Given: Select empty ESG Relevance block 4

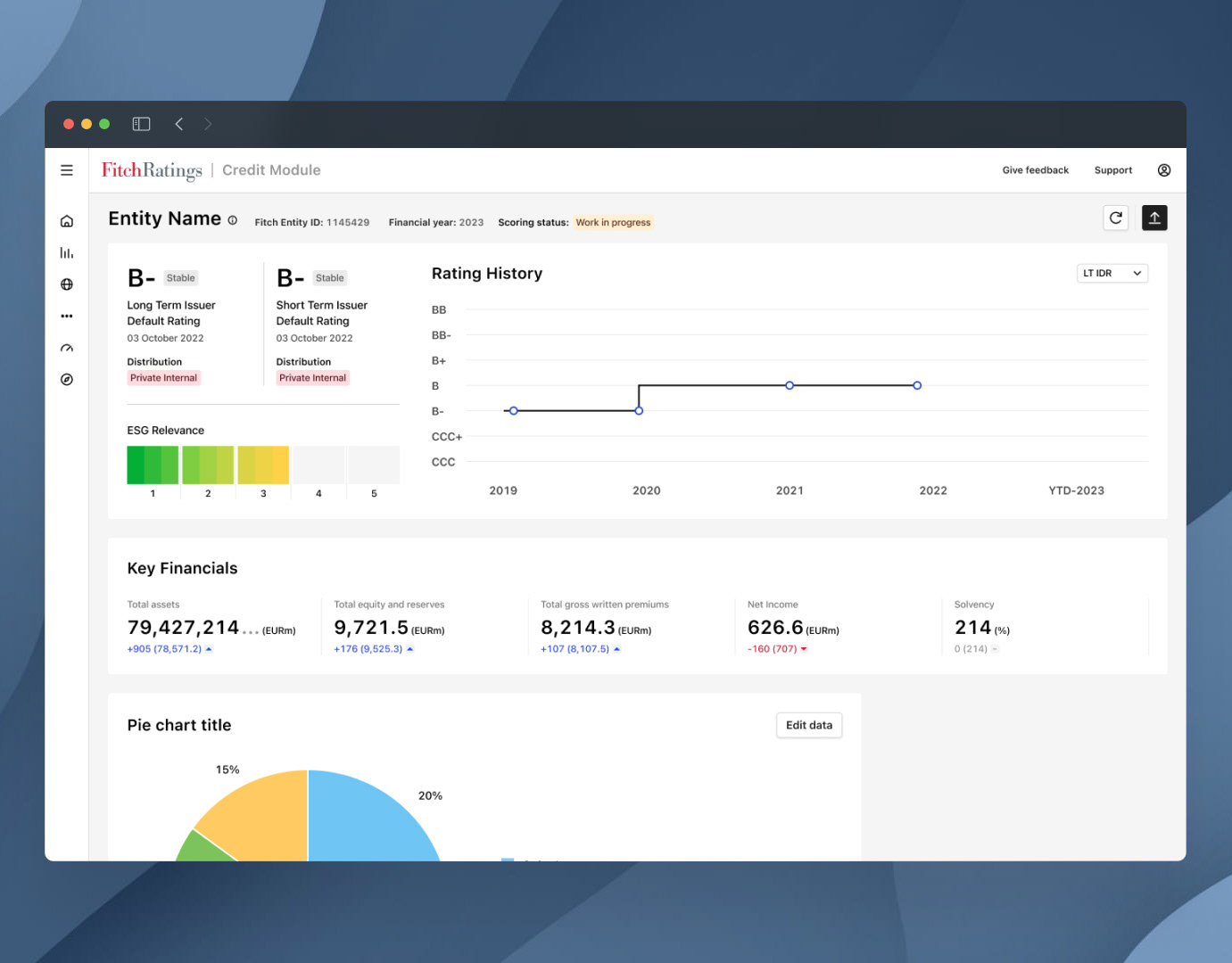Looking at the screenshot, I should click(x=318, y=465).
